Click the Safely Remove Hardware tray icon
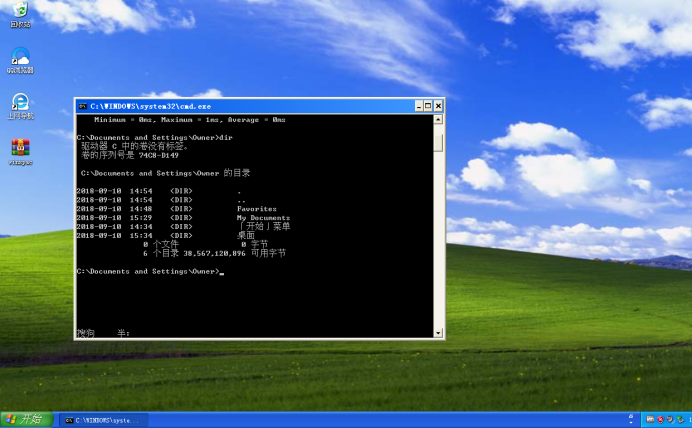Screen dimensions: 692x428 click(681, 420)
